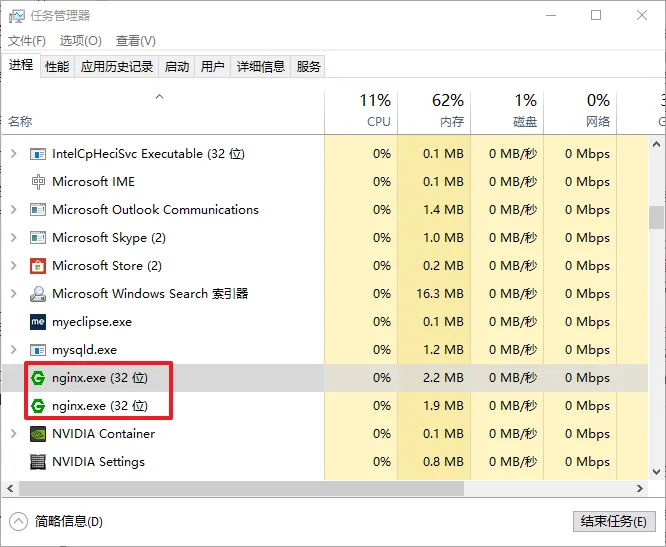Sort processes by 内存 column header
The width and height of the screenshot is (666, 547).
click(x=435, y=110)
